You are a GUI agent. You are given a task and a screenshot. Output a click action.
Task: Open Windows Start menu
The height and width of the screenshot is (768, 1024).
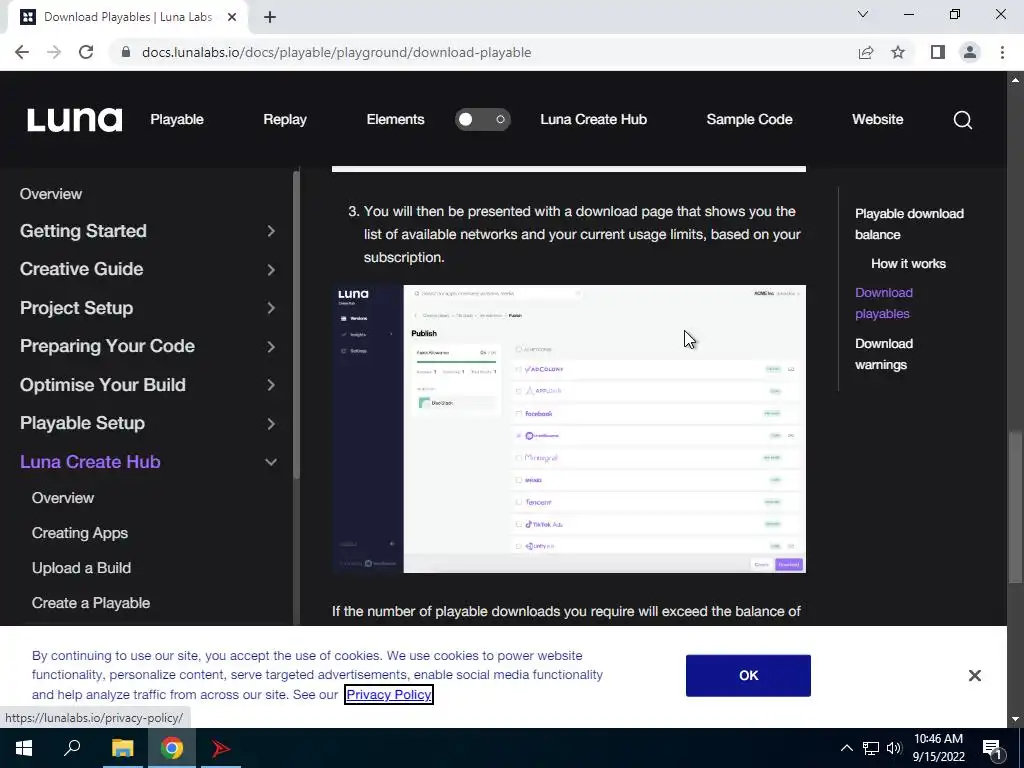tap(24, 748)
